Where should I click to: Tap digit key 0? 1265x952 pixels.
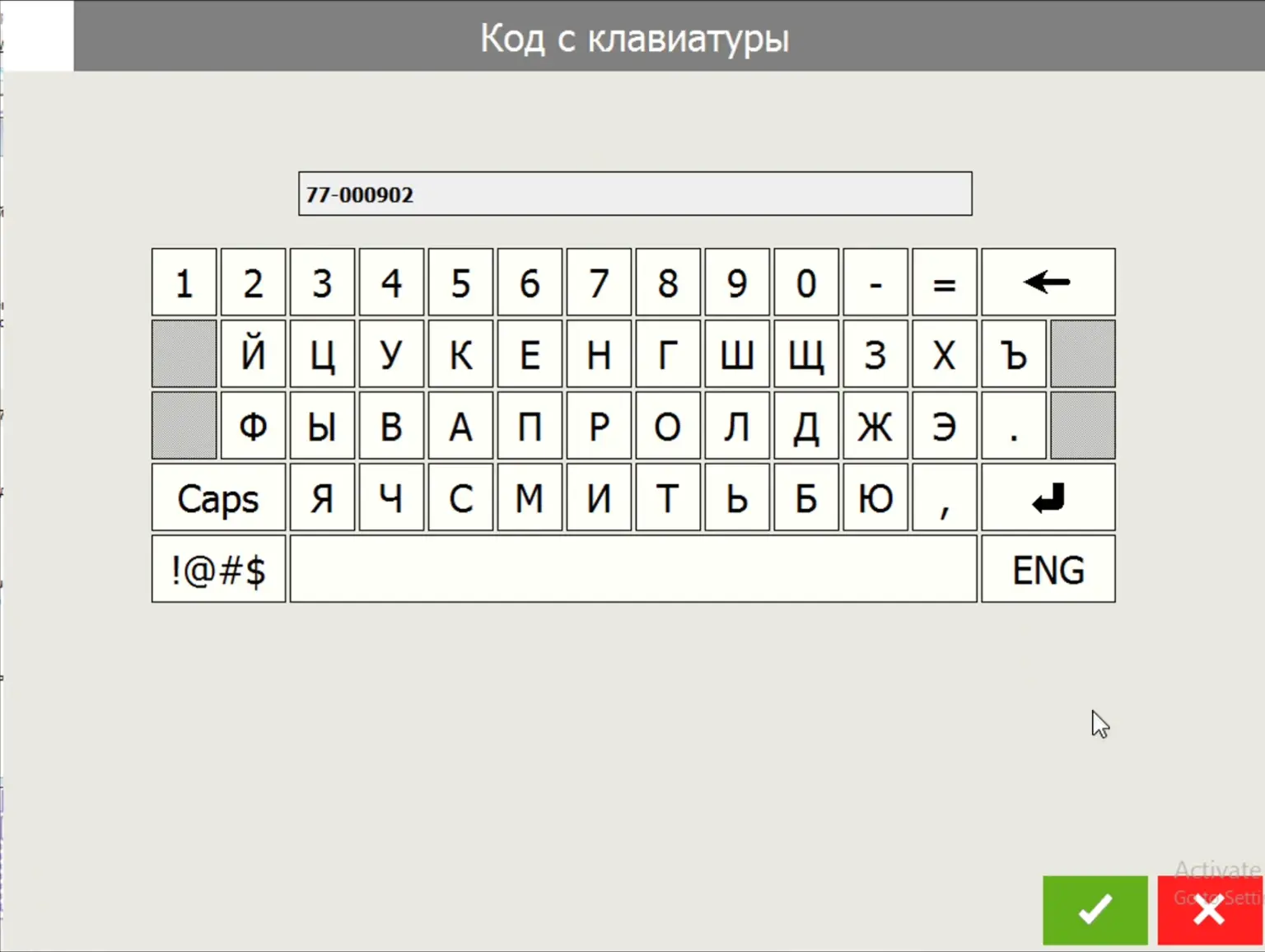tap(806, 282)
